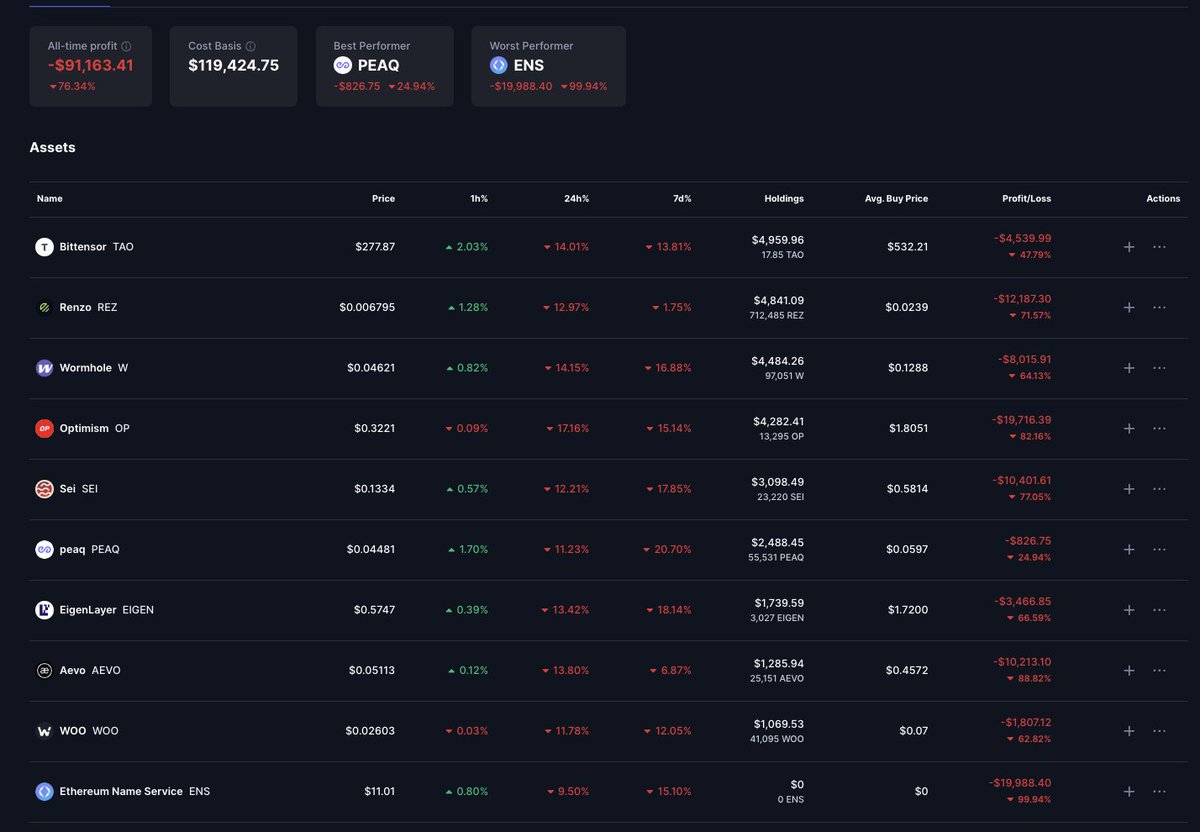Click the Aevo AEVO coin logo
Image resolution: width=1200 pixels, height=832 pixels.
coord(44,670)
